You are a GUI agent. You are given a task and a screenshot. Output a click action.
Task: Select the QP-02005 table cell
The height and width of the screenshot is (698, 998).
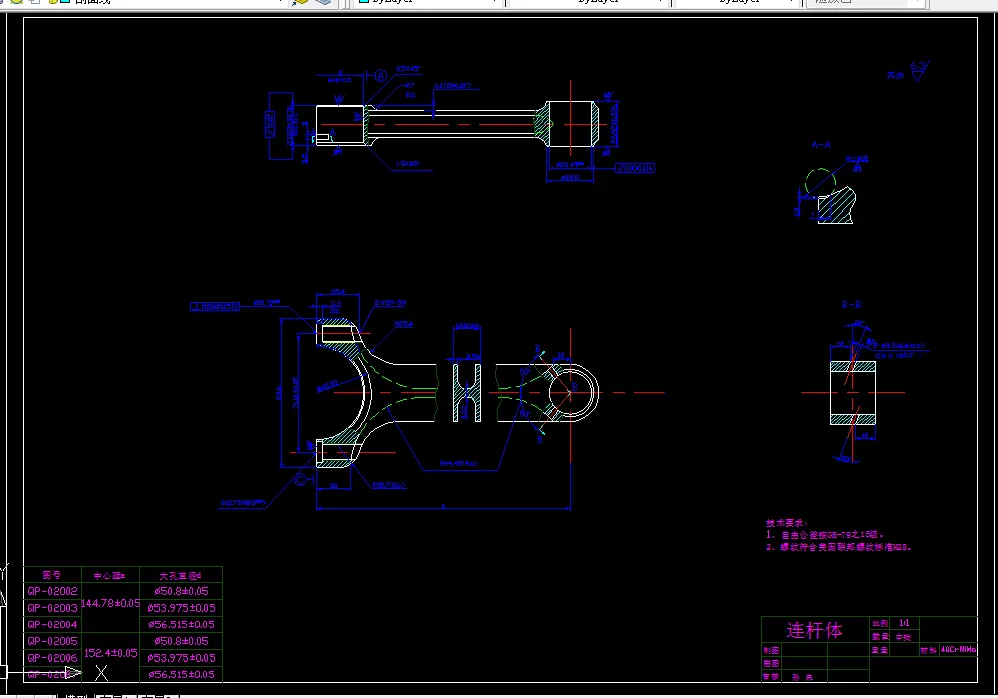(x=52, y=641)
